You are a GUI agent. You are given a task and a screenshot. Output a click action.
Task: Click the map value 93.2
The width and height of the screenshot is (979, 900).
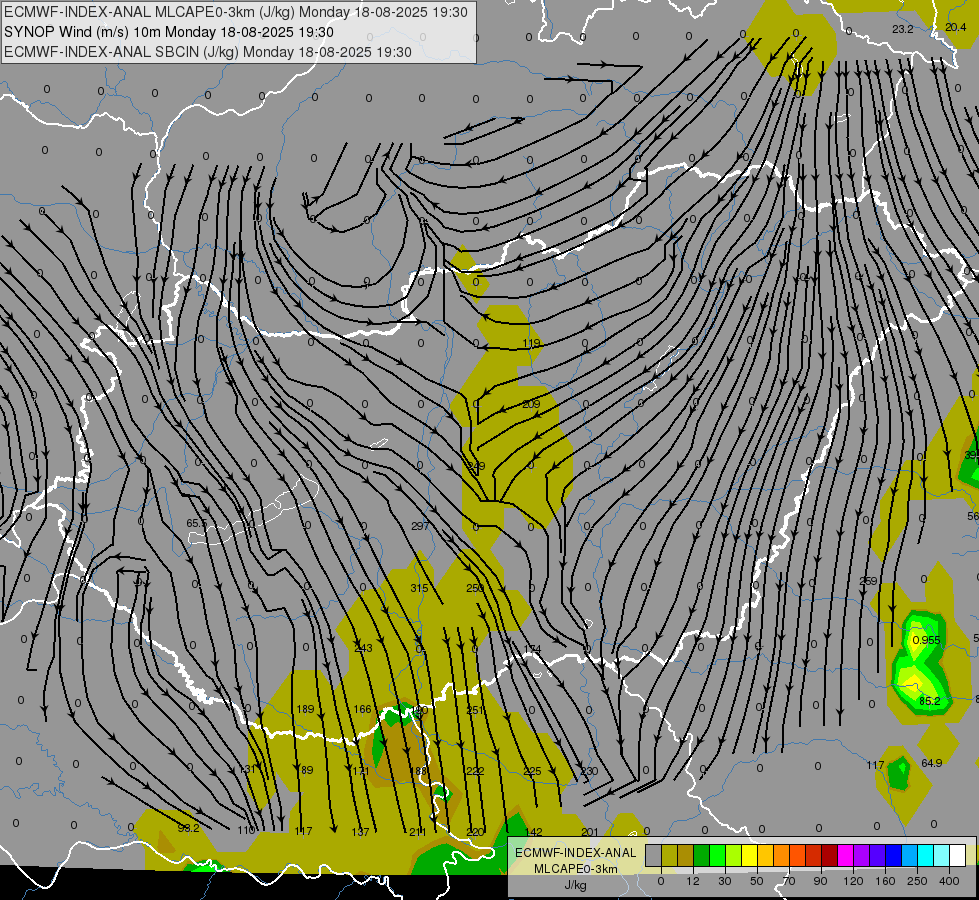[x=189, y=828]
